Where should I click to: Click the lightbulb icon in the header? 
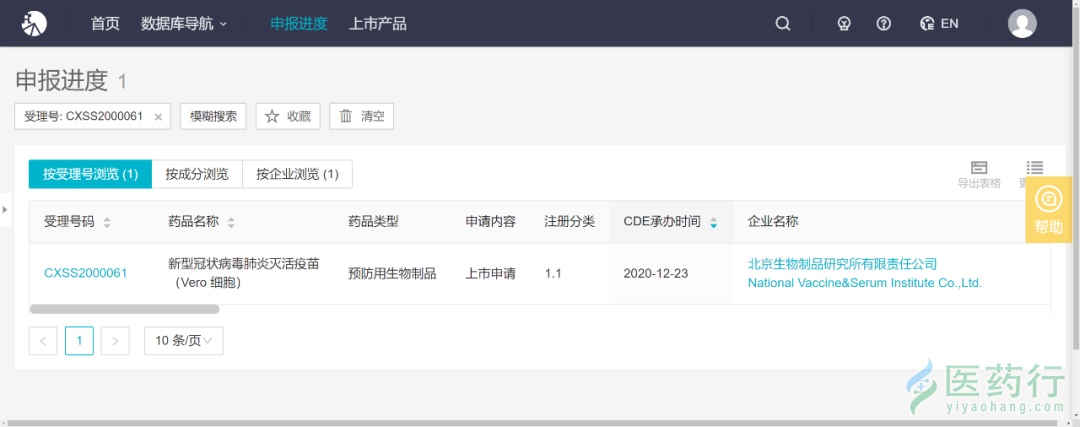pyautogui.click(x=843, y=24)
